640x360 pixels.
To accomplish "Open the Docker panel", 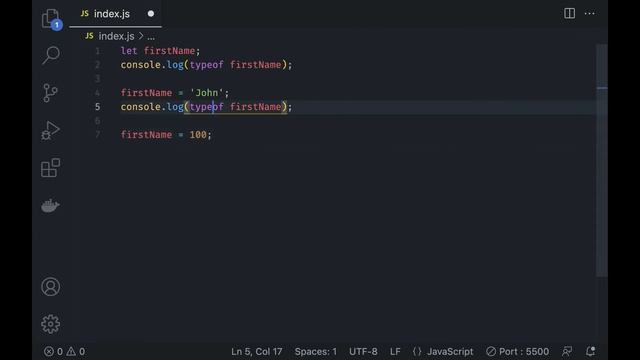I will click(x=51, y=206).
